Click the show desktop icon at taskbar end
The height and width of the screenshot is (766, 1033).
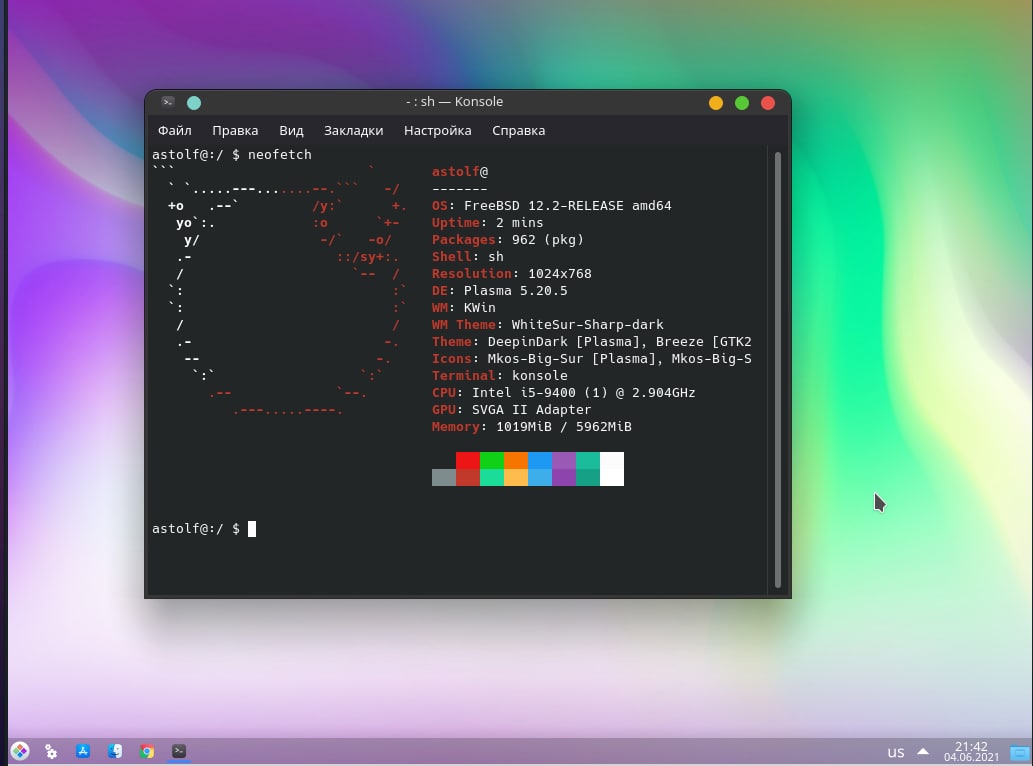pos(1020,752)
